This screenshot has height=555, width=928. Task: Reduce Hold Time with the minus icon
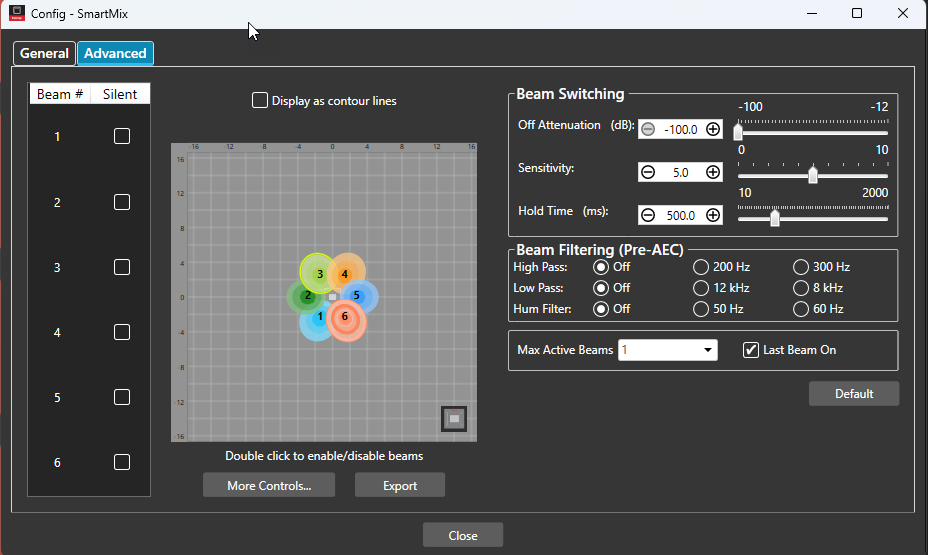point(648,215)
